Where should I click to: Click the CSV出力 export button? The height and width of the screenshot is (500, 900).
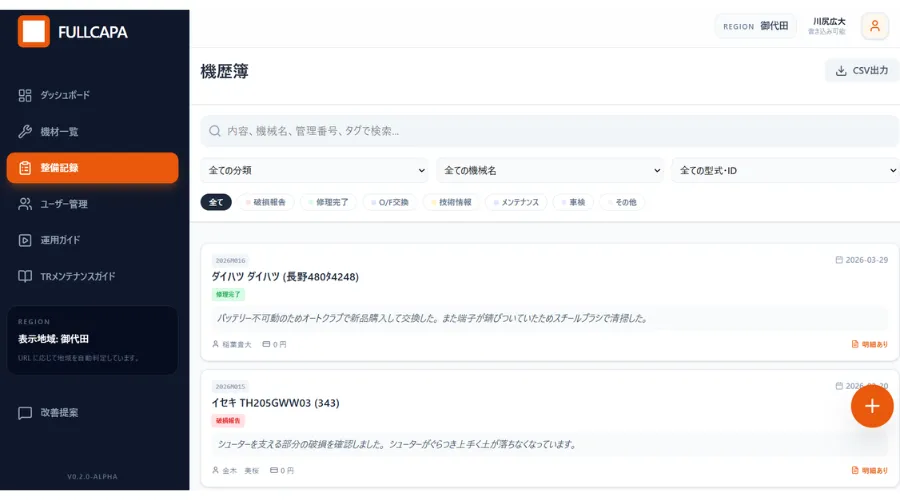coord(861,70)
